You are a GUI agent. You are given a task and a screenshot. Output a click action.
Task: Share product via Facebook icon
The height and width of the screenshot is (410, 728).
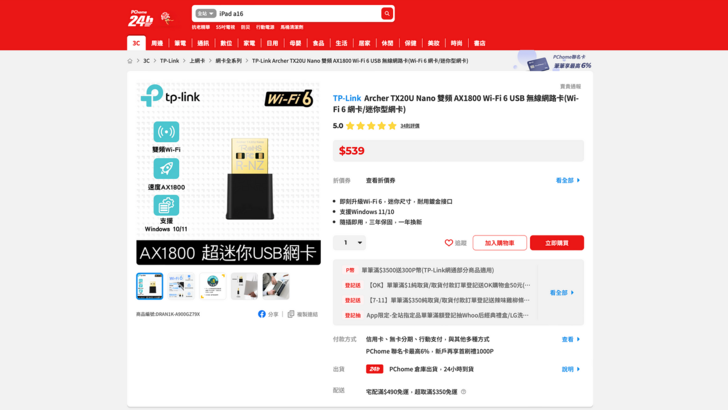262,314
